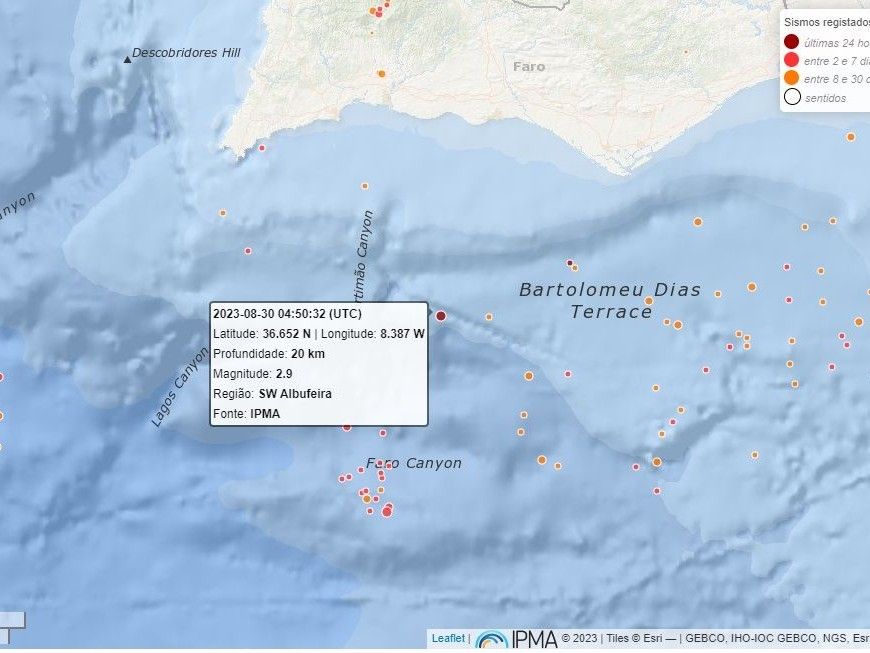Click the orange marker on land west of Faro

[x=381, y=74]
